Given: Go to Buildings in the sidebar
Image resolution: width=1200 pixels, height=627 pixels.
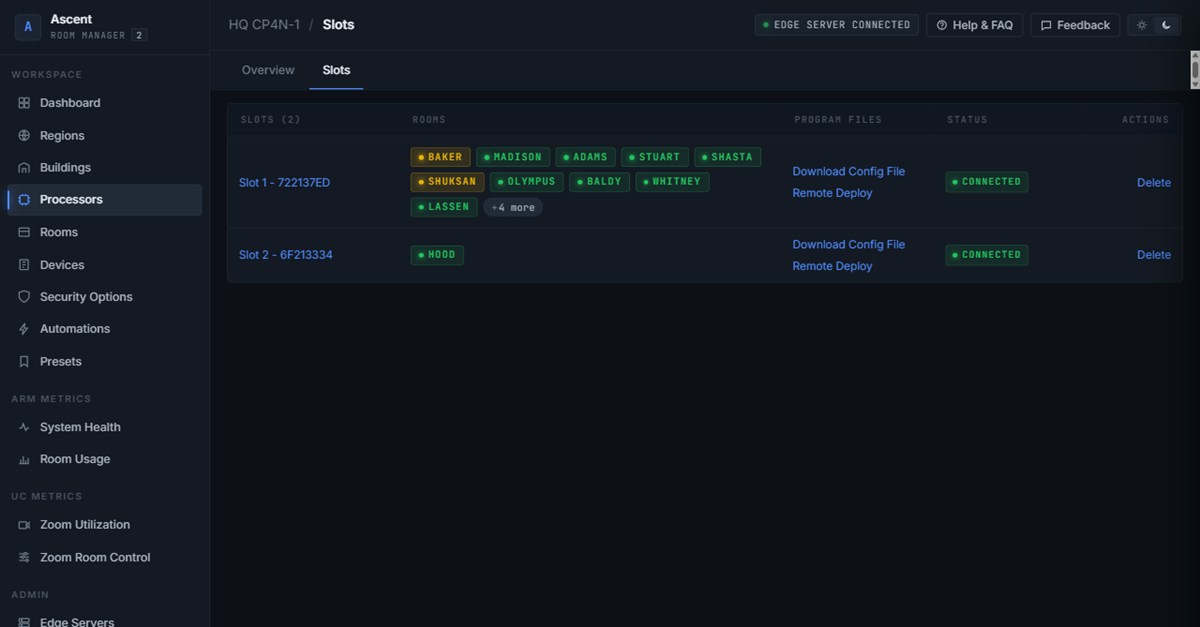Looking at the screenshot, I should pyautogui.click(x=104, y=167).
